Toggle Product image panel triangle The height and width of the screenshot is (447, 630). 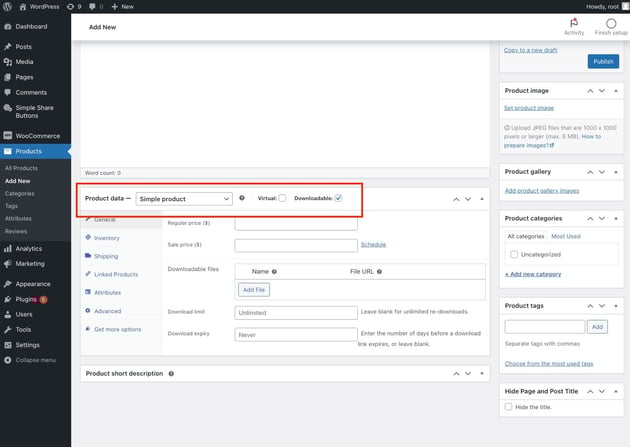tap(616, 91)
